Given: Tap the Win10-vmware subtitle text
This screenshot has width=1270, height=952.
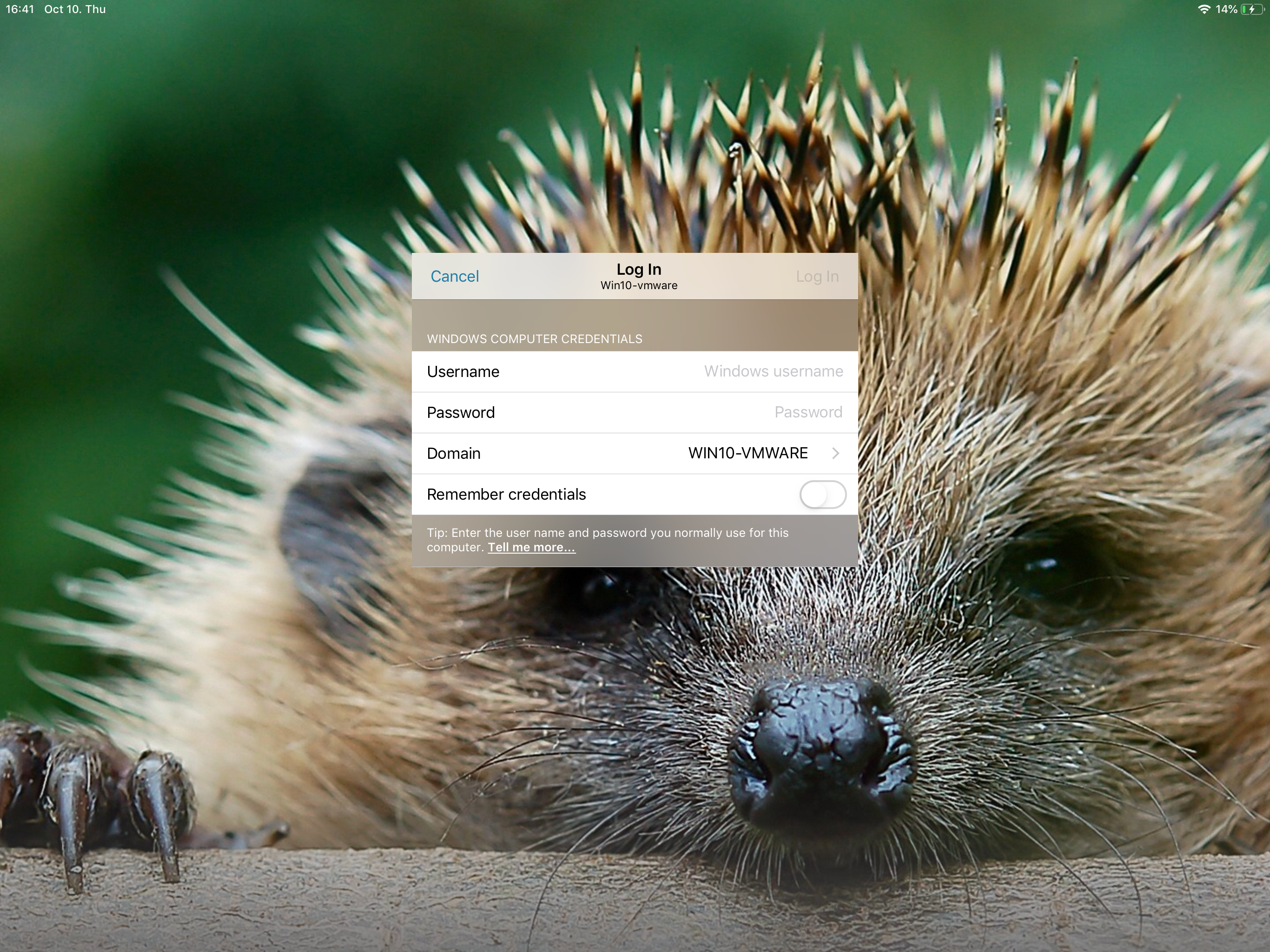Looking at the screenshot, I should (x=638, y=285).
